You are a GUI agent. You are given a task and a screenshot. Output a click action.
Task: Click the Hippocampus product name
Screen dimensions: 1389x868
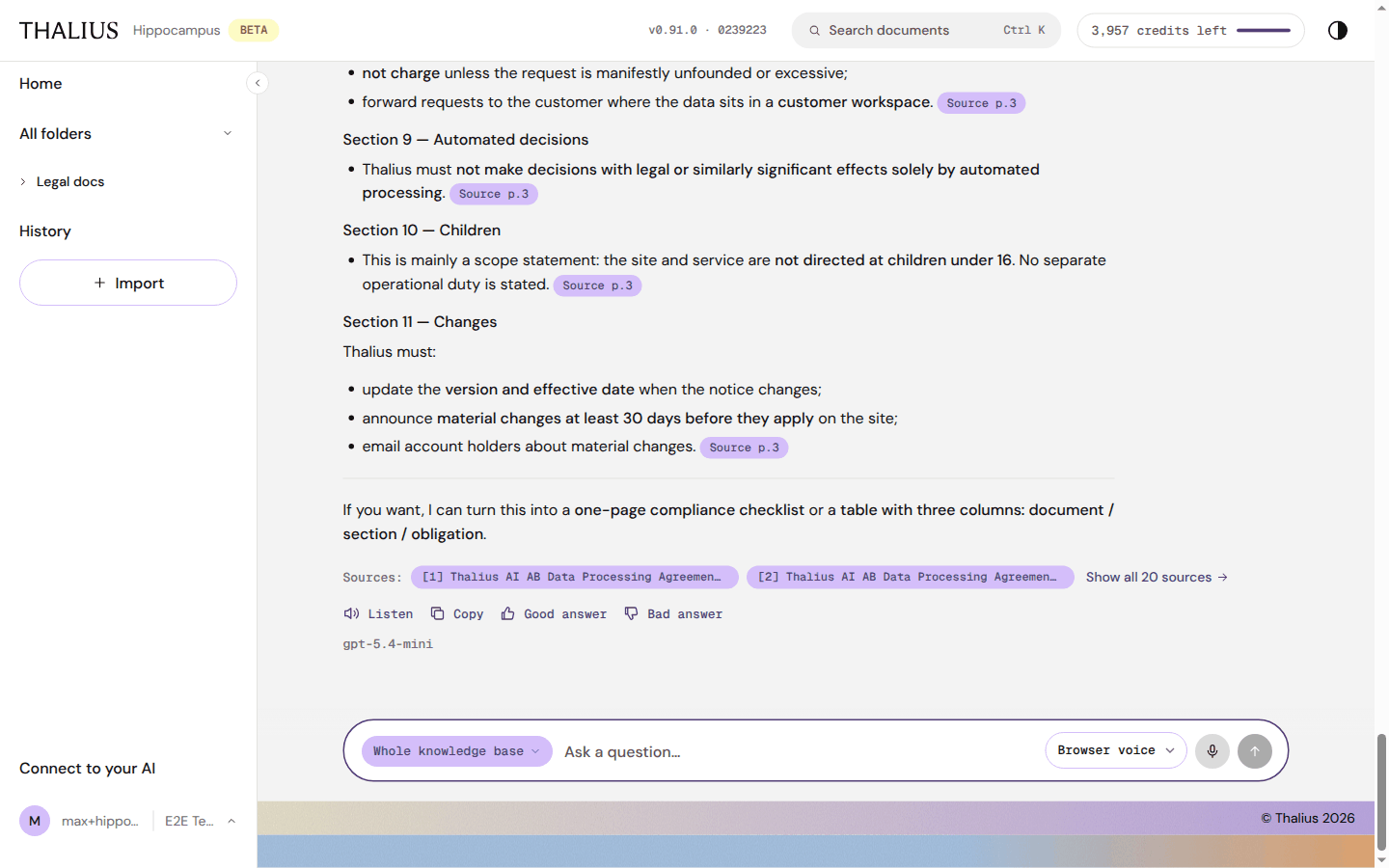(177, 31)
